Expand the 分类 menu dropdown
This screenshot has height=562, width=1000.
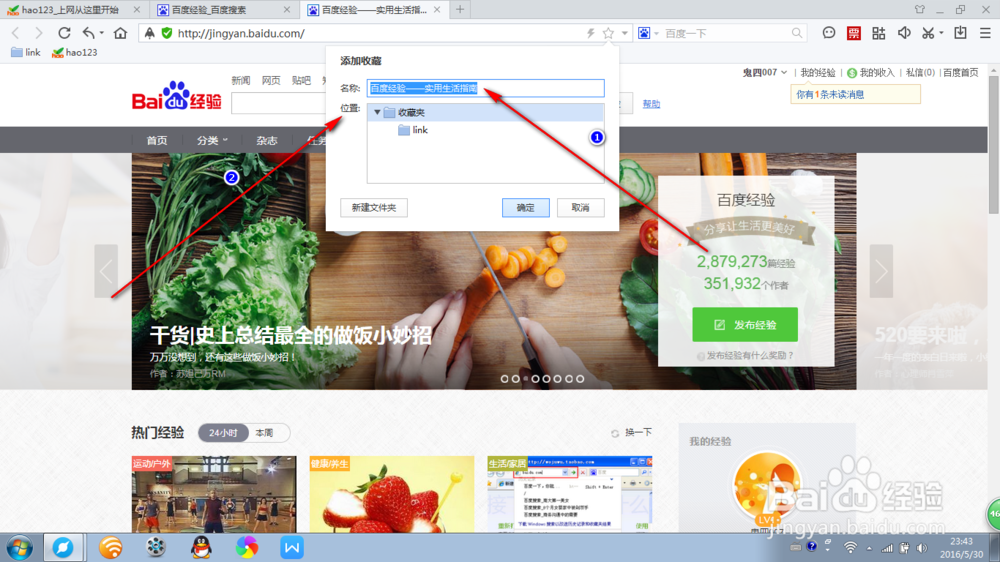pos(212,140)
